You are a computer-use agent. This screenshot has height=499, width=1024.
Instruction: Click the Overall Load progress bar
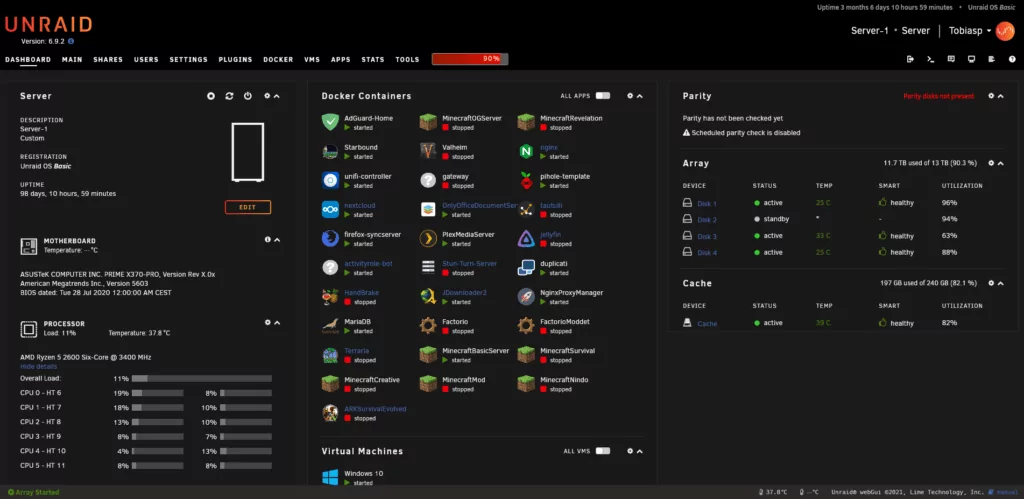point(202,378)
